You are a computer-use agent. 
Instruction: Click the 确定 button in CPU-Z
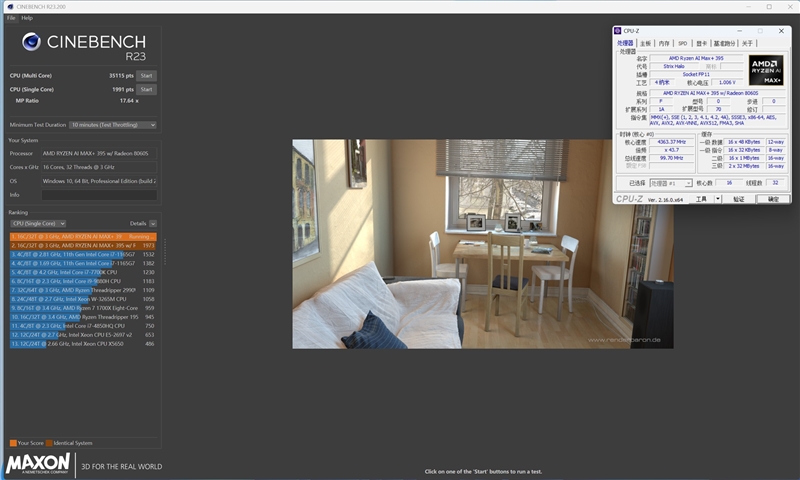click(x=773, y=199)
